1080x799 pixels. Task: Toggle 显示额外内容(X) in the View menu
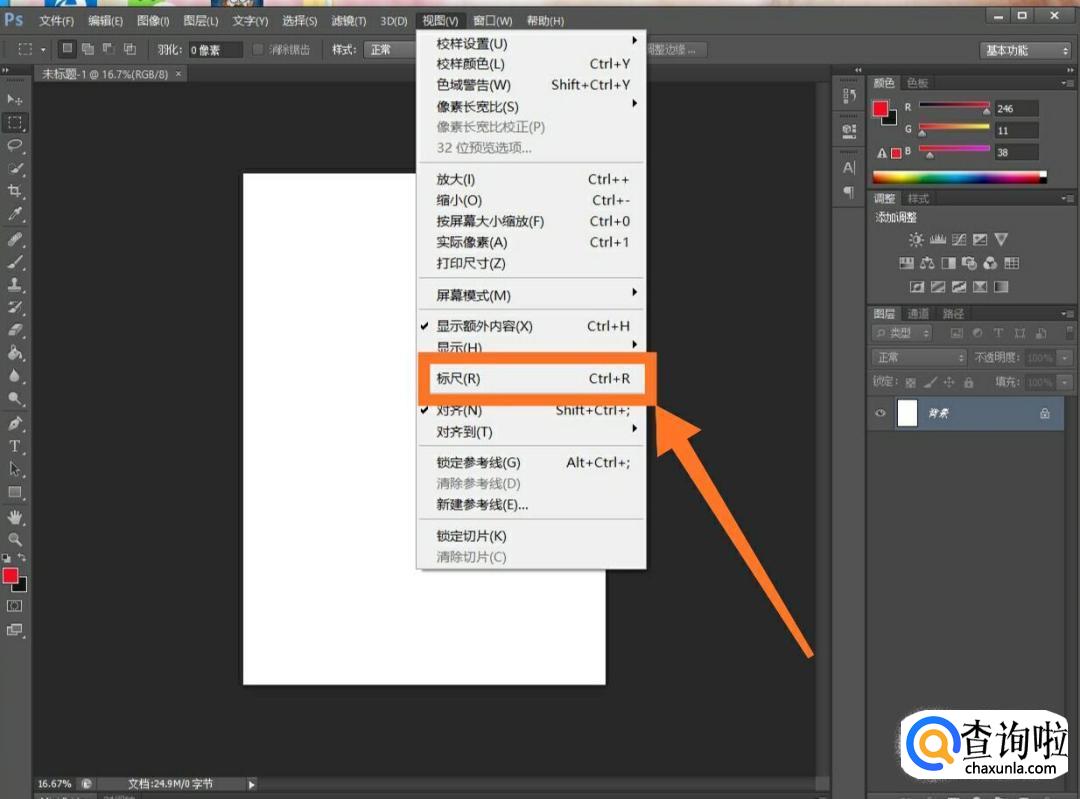(x=485, y=326)
